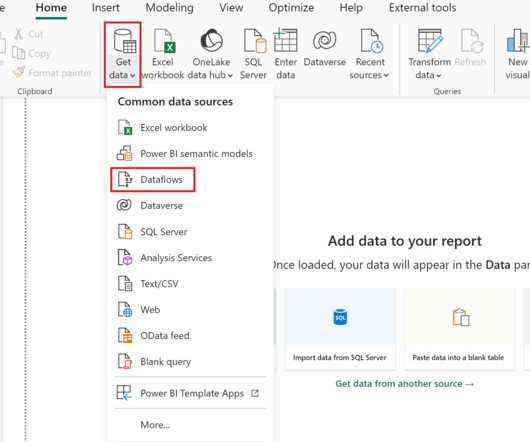This screenshot has height=442, width=530.
Task: Select Blank query menu entry
Action: [190, 362]
